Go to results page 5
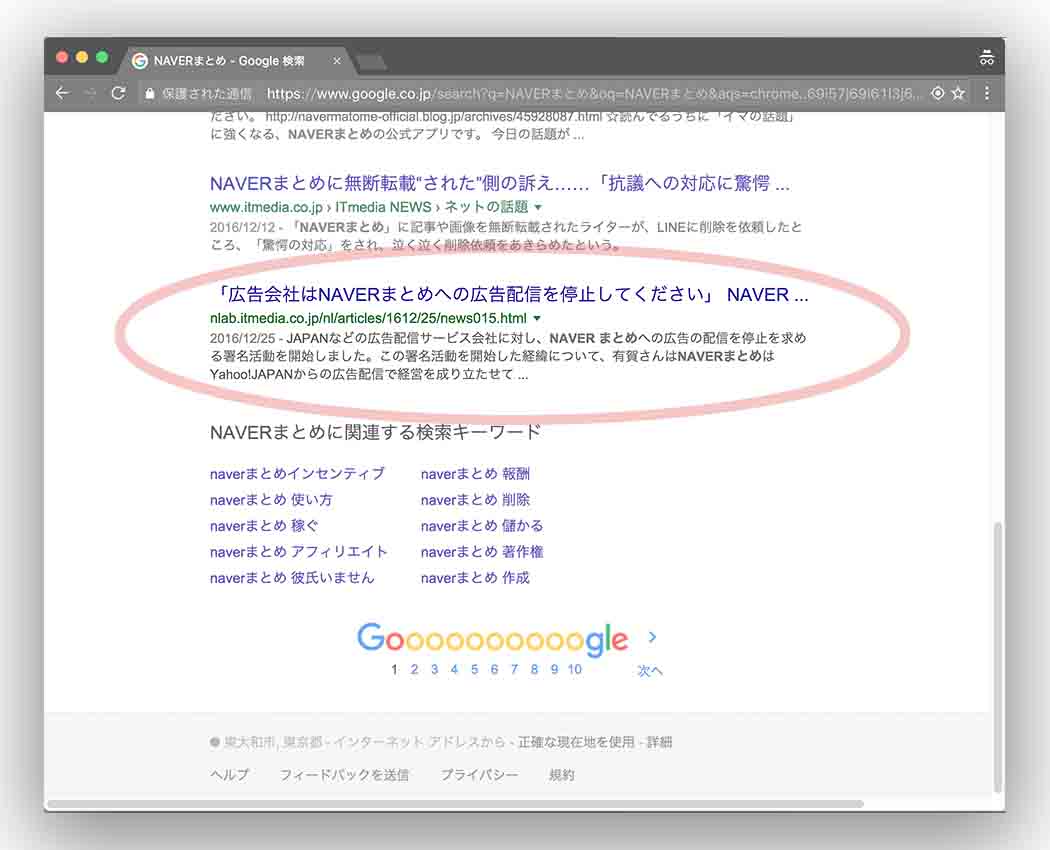1050x850 pixels. [474, 669]
